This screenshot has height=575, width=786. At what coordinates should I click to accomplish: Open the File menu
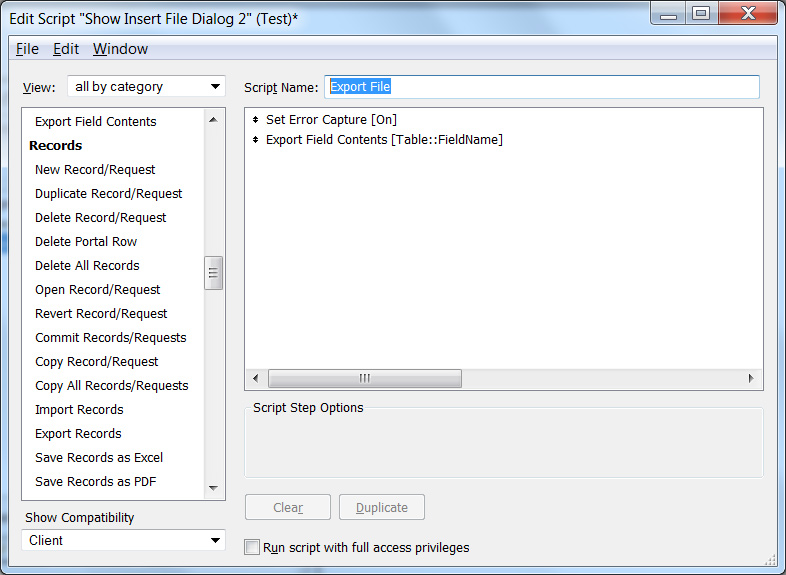click(x=27, y=49)
